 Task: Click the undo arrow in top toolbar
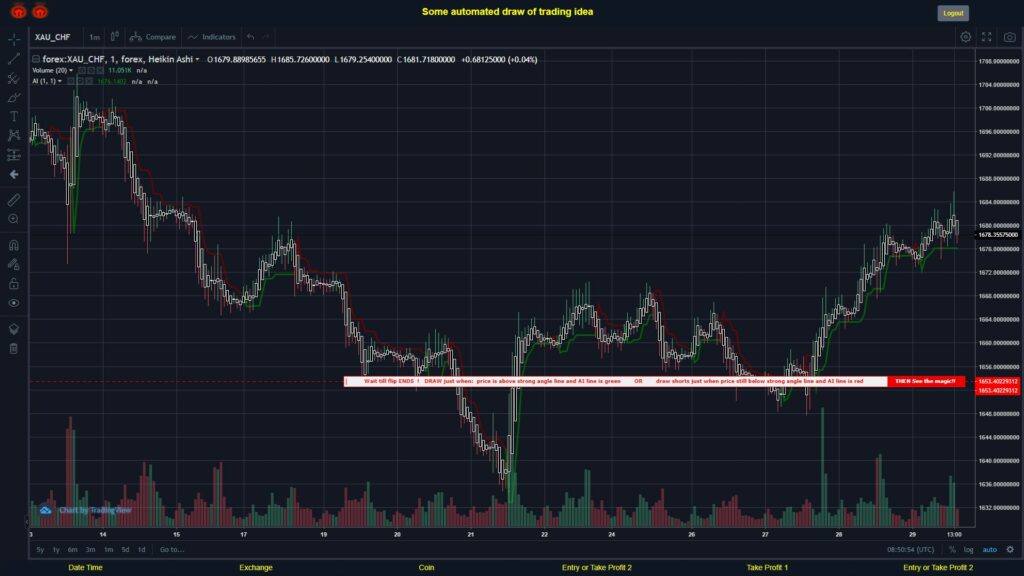click(x=250, y=37)
